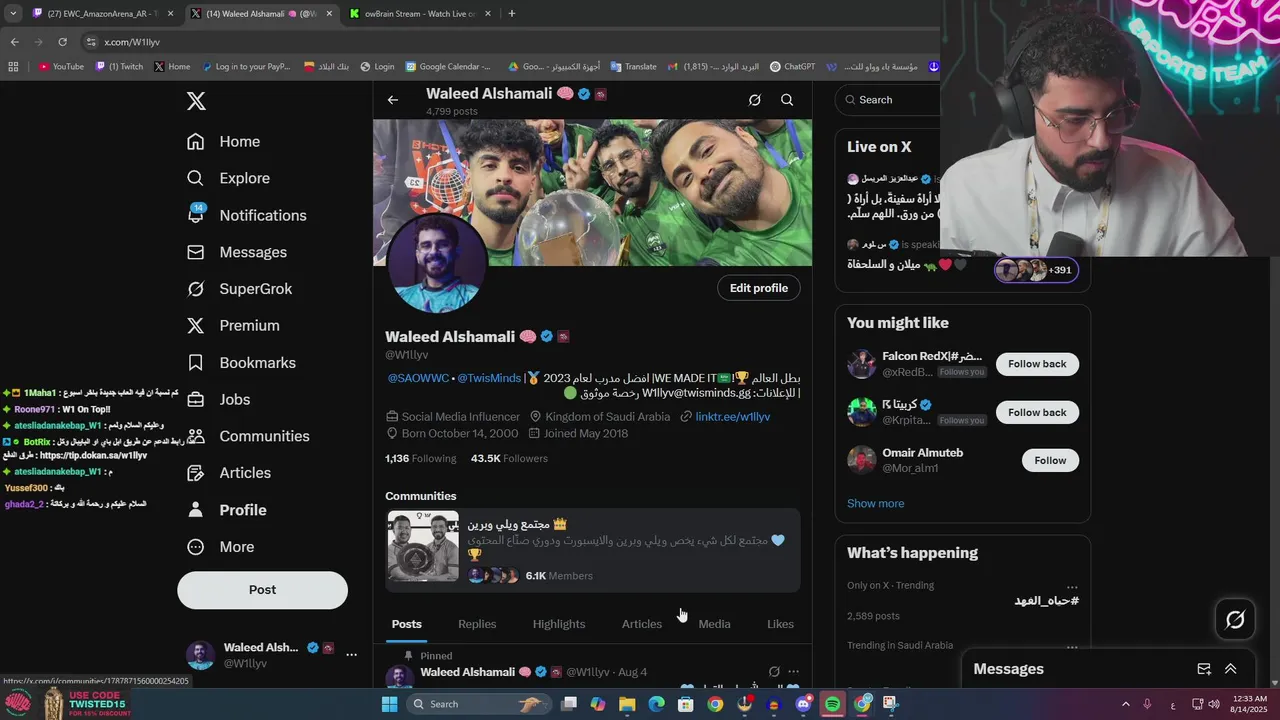Expand the Messages drawer with double chevron
1280x720 pixels.
pos(1231,669)
